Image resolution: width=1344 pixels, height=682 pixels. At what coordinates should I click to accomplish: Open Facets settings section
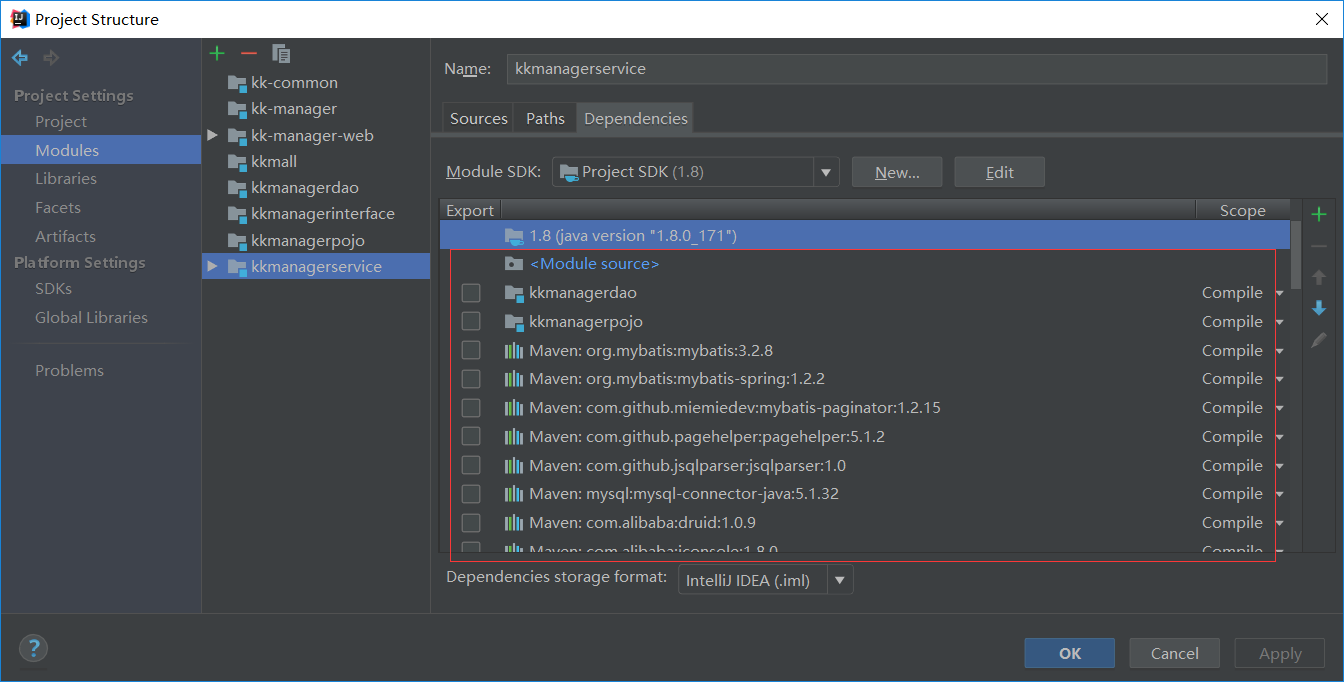point(58,207)
